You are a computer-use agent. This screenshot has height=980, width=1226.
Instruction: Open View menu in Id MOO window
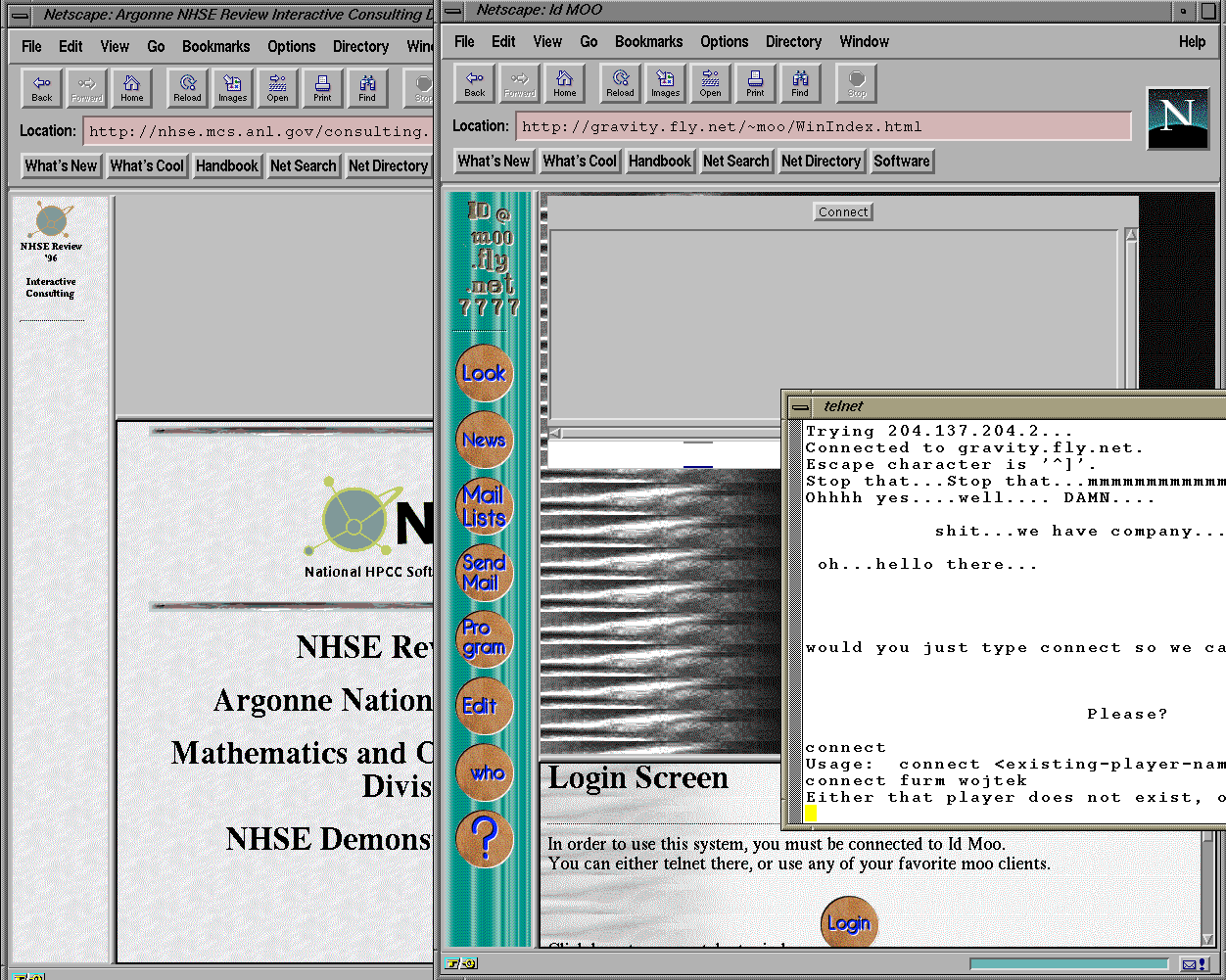tap(547, 41)
